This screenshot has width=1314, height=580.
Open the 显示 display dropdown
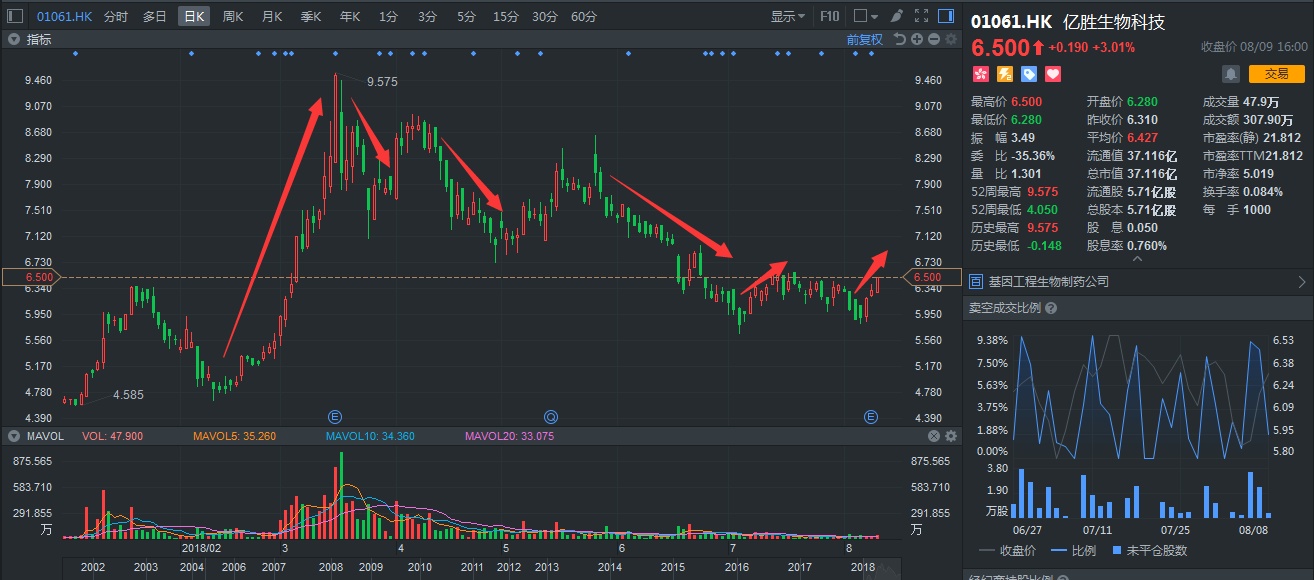pyautogui.click(x=788, y=16)
